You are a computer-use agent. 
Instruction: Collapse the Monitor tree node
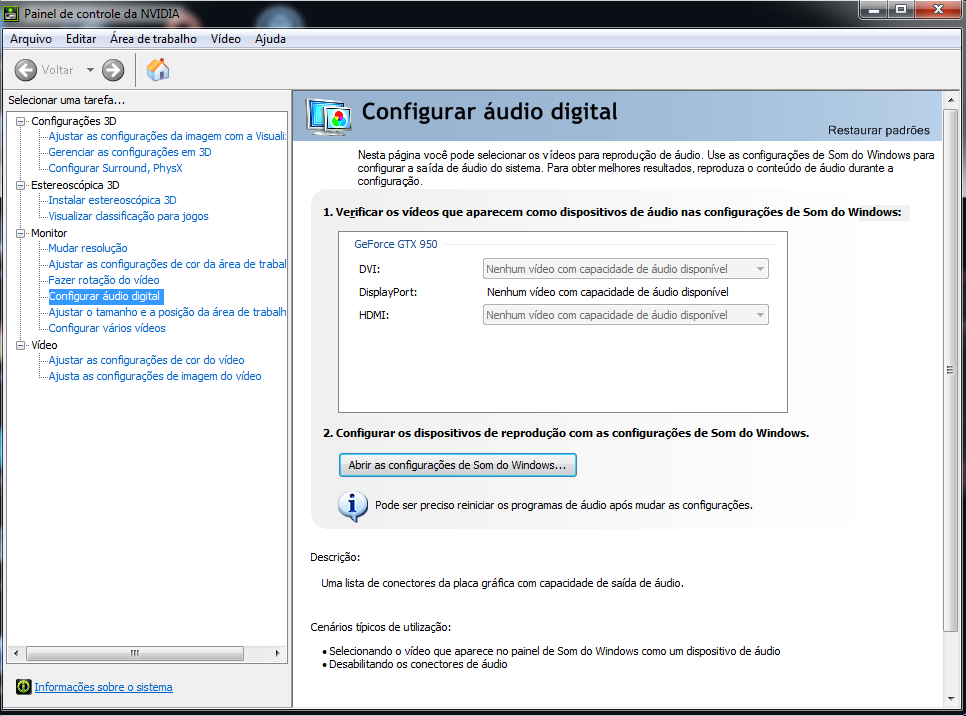[x=20, y=234]
